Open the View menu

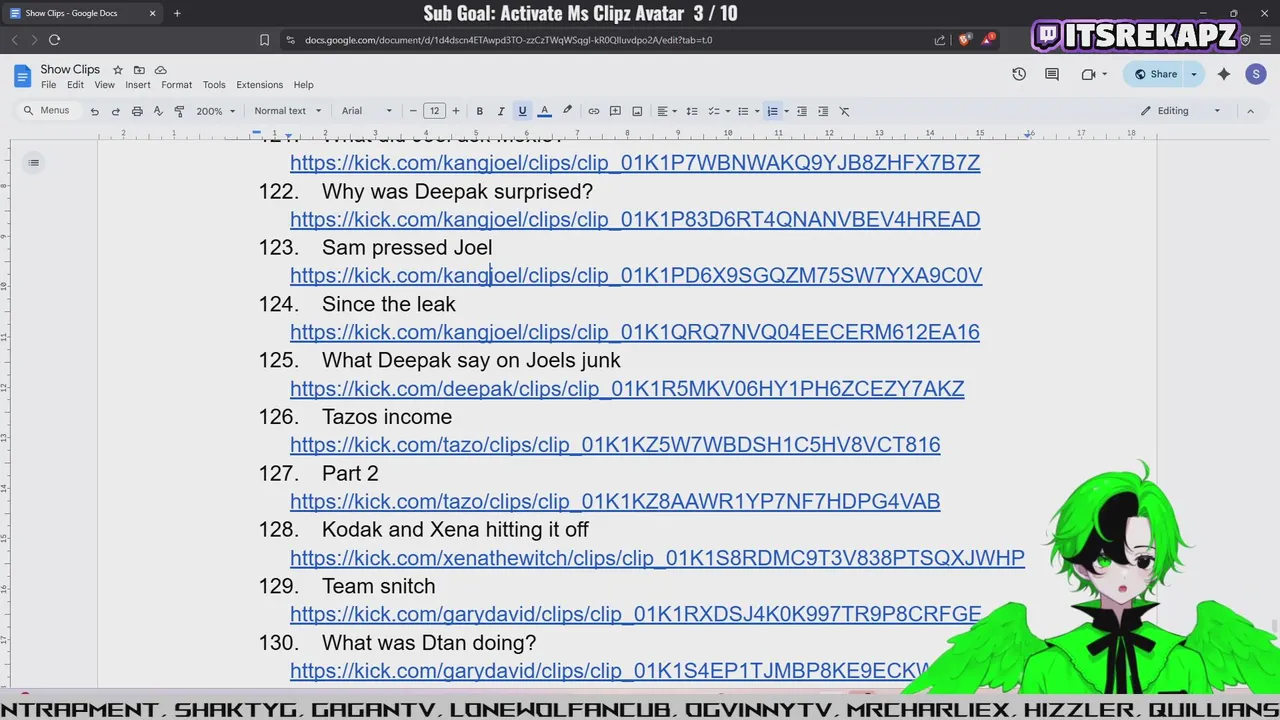(104, 85)
